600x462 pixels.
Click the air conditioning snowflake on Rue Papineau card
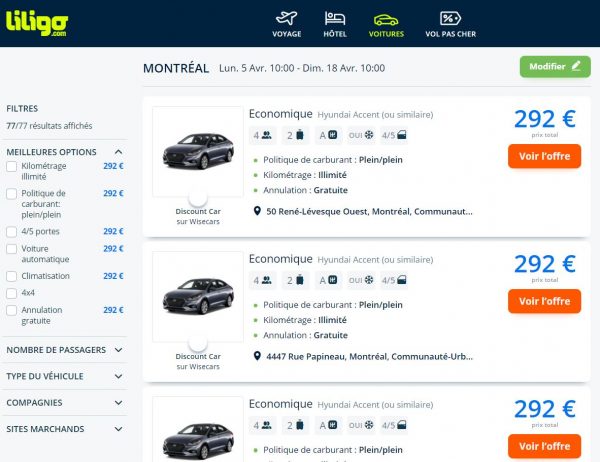[x=361, y=280]
